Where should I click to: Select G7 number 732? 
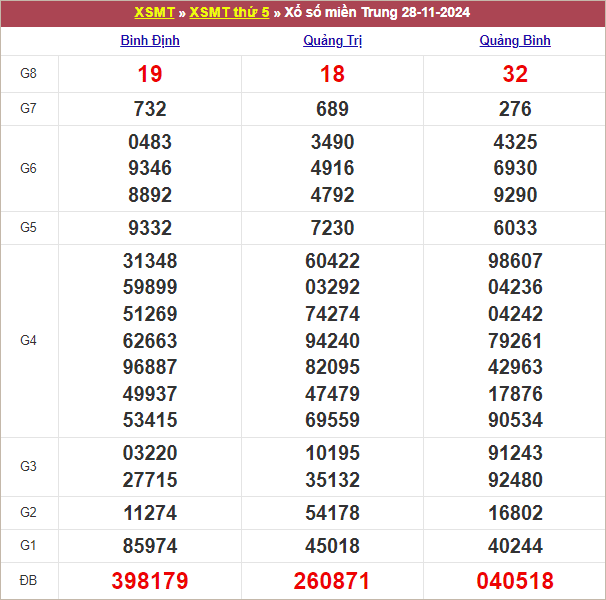150,109
